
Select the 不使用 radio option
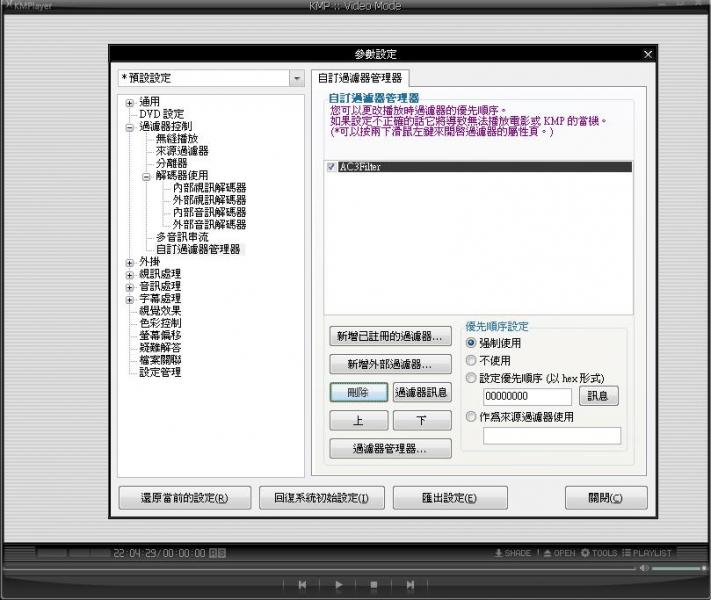point(471,361)
